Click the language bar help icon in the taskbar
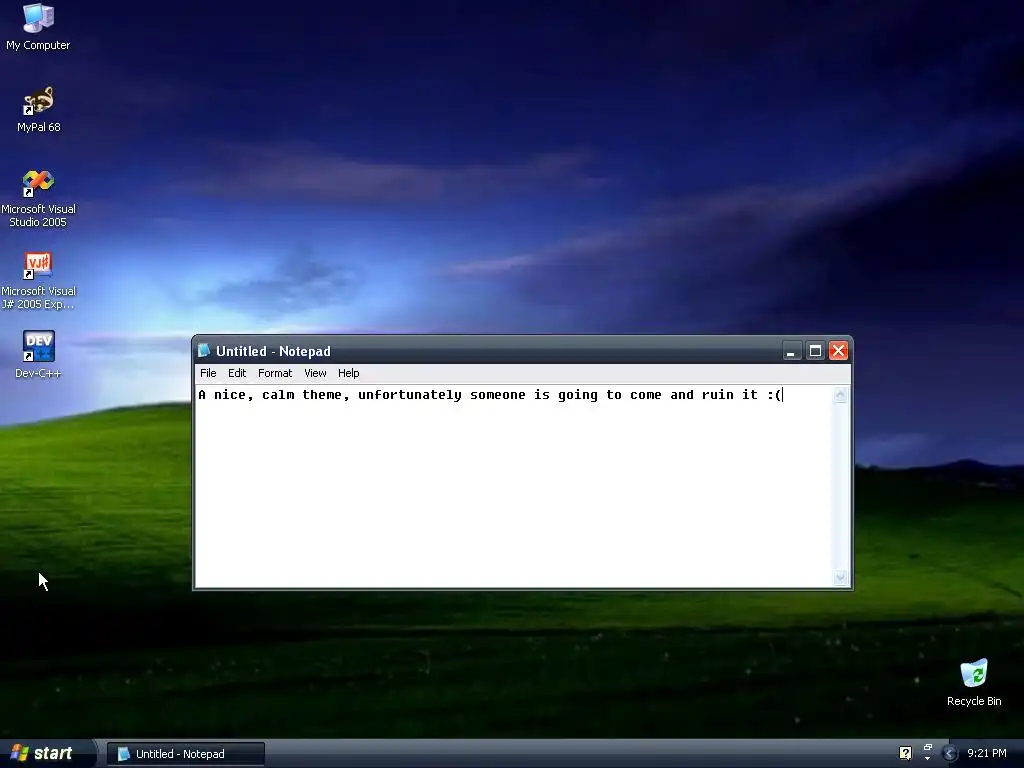1024x768 pixels. (x=905, y=753)
